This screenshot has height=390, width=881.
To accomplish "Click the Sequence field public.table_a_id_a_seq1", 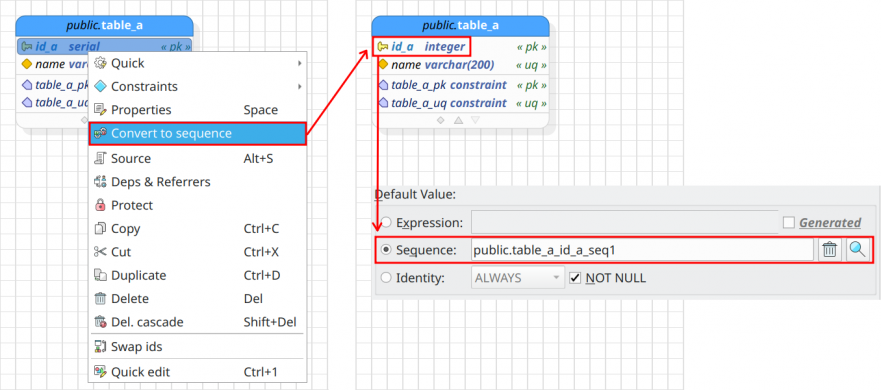I will (x=642, y=250).
